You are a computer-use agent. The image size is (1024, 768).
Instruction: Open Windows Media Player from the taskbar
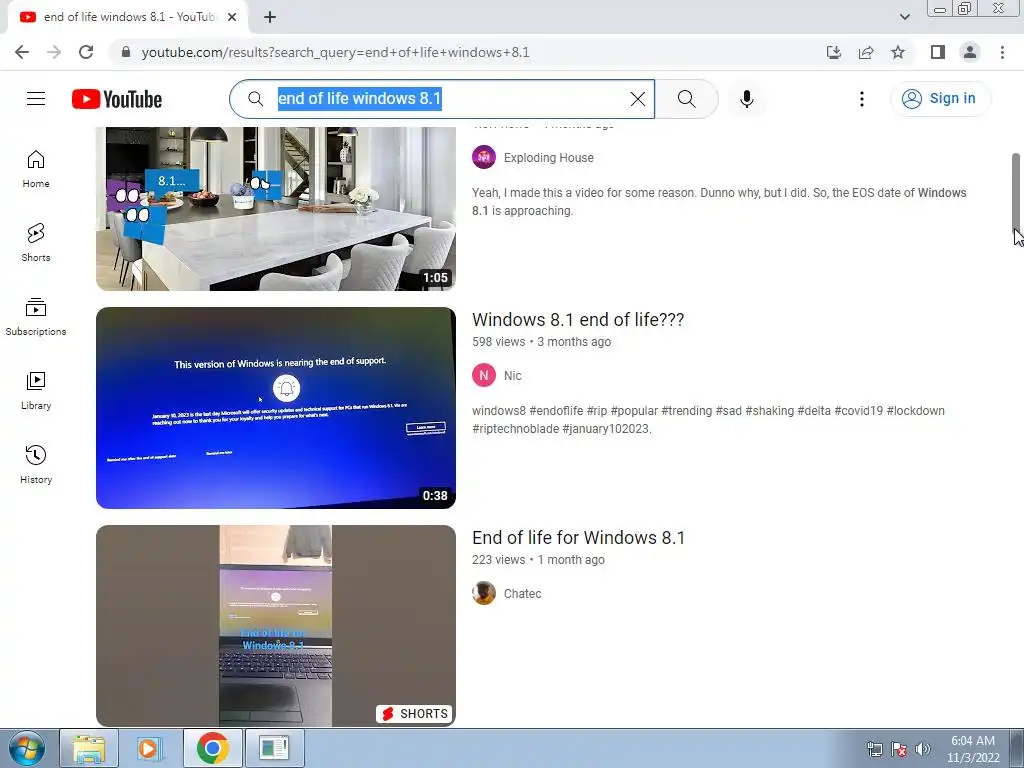[150, 748]
